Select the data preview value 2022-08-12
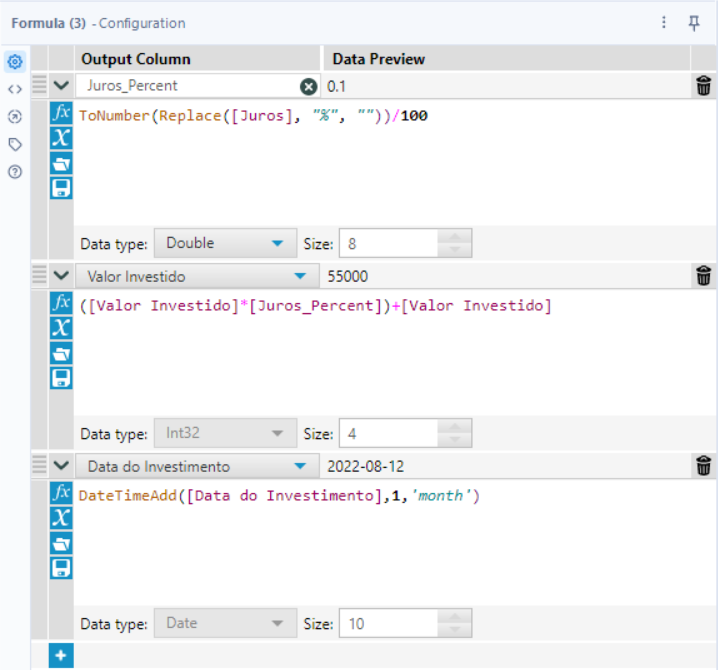 366,466
